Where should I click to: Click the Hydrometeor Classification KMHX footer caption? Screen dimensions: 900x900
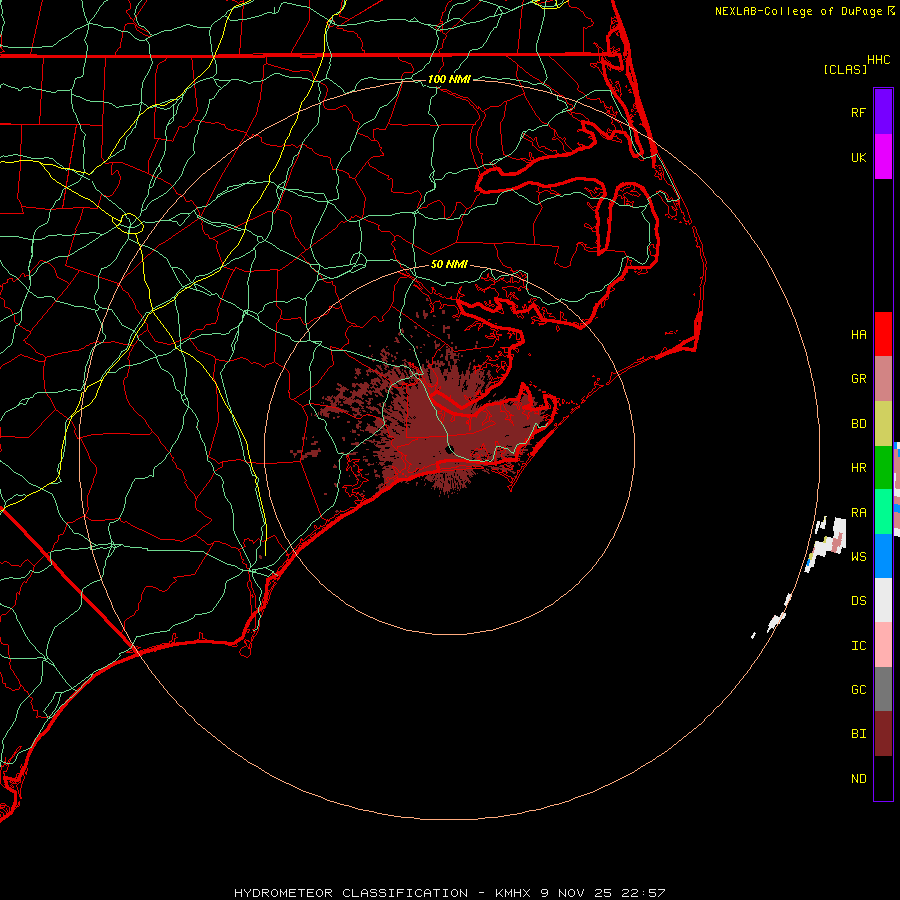coord(449,893)
